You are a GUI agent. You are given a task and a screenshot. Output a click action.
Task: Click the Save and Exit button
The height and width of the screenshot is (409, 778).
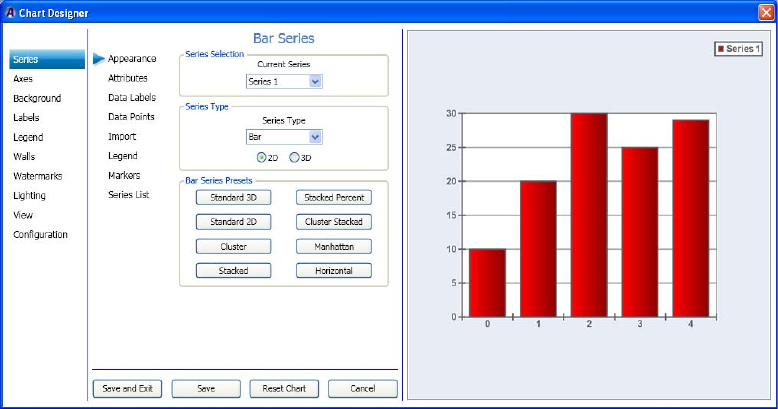(x=128, y=389)
